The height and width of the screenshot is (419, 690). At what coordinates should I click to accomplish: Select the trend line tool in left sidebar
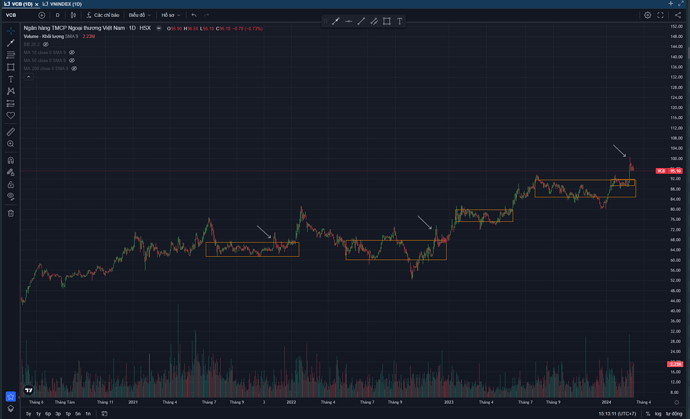[x=11, y=43]
